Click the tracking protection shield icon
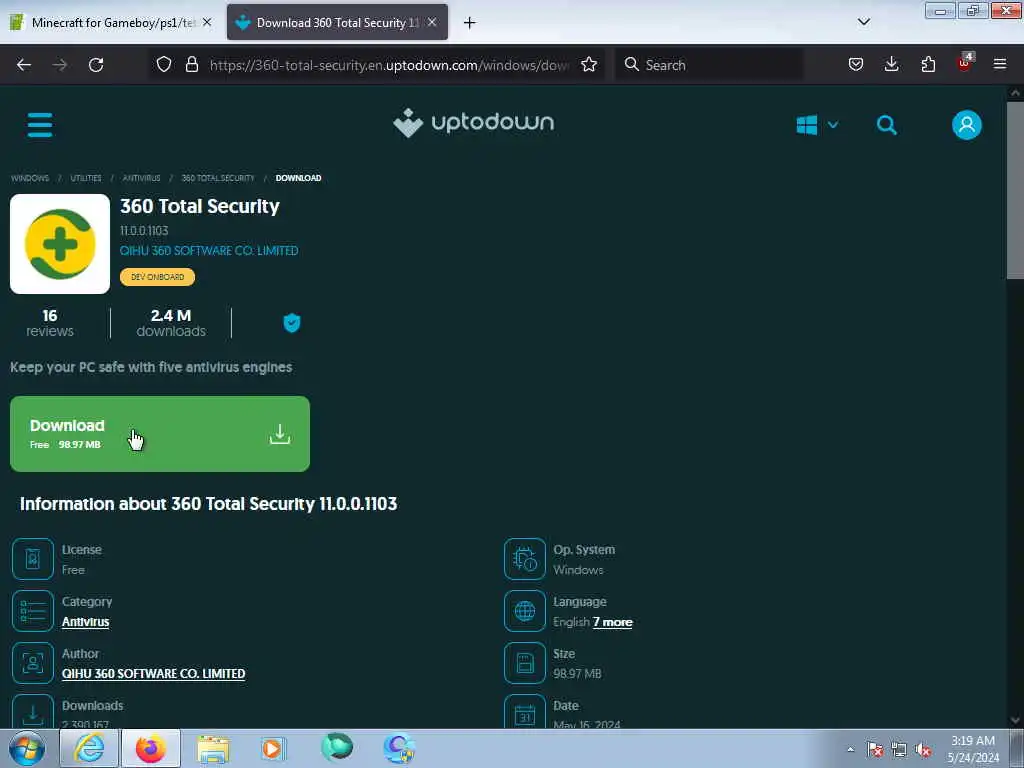The height and width of the screenshot is (768, 1024). point(164,64)
